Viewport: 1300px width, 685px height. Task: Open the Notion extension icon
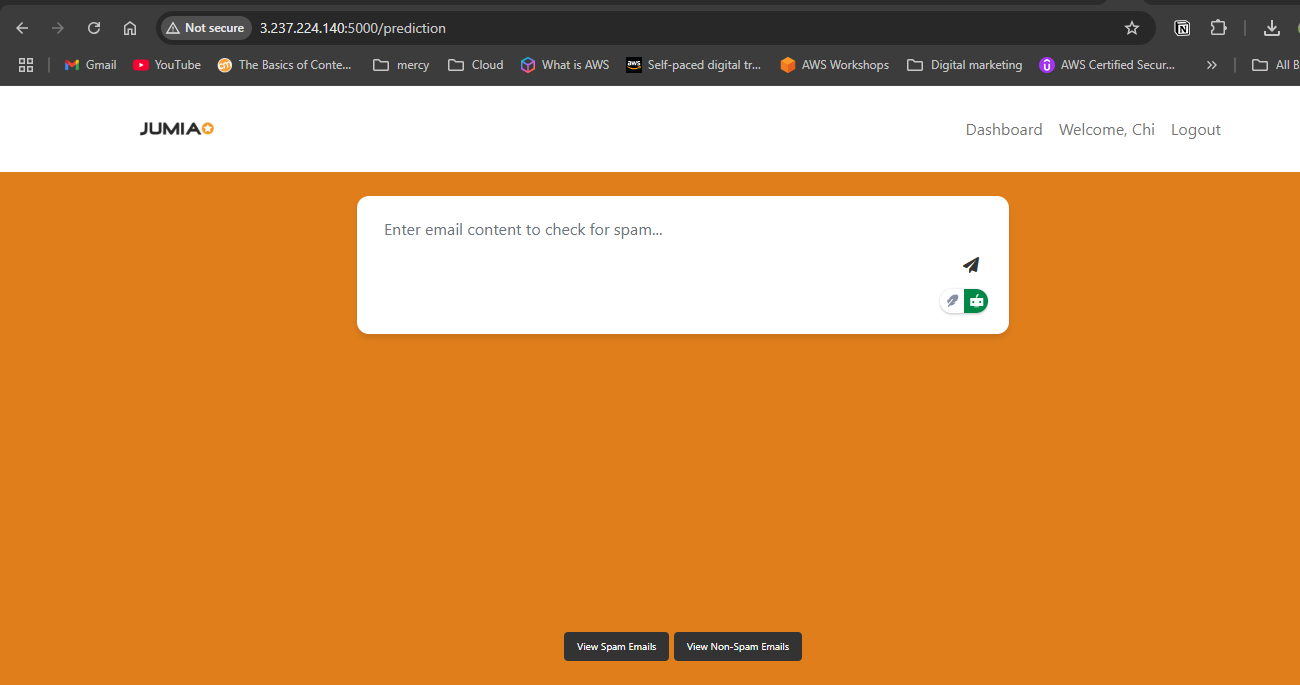point(1182,28)
